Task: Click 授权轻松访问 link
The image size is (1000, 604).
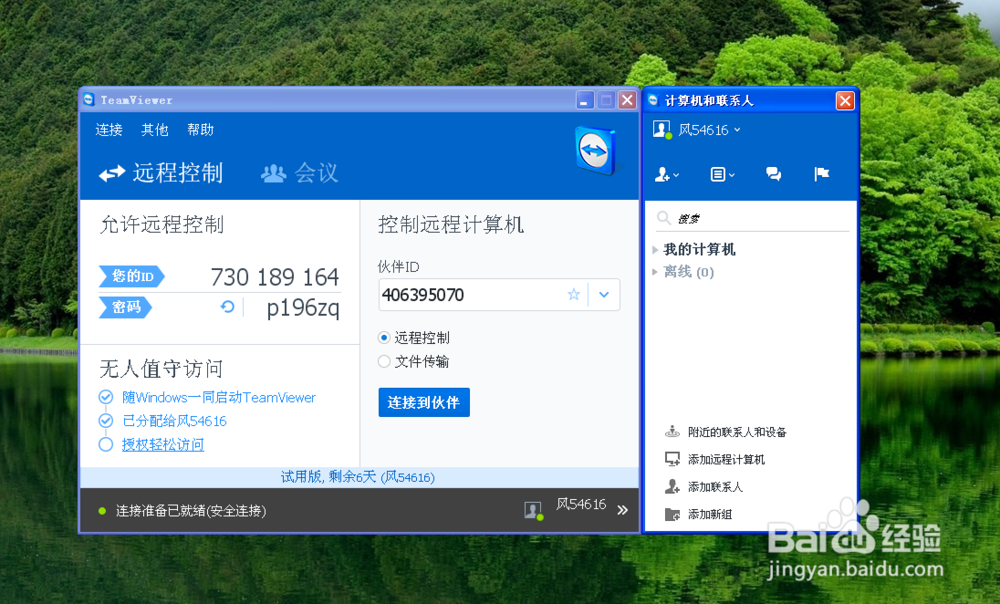Action: point(163,445)
